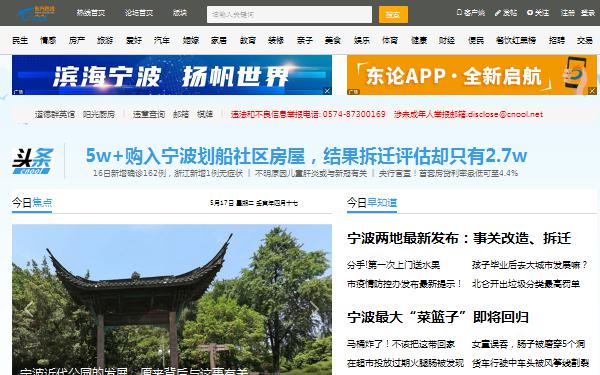Click the search keyword input field

point(289,15)
